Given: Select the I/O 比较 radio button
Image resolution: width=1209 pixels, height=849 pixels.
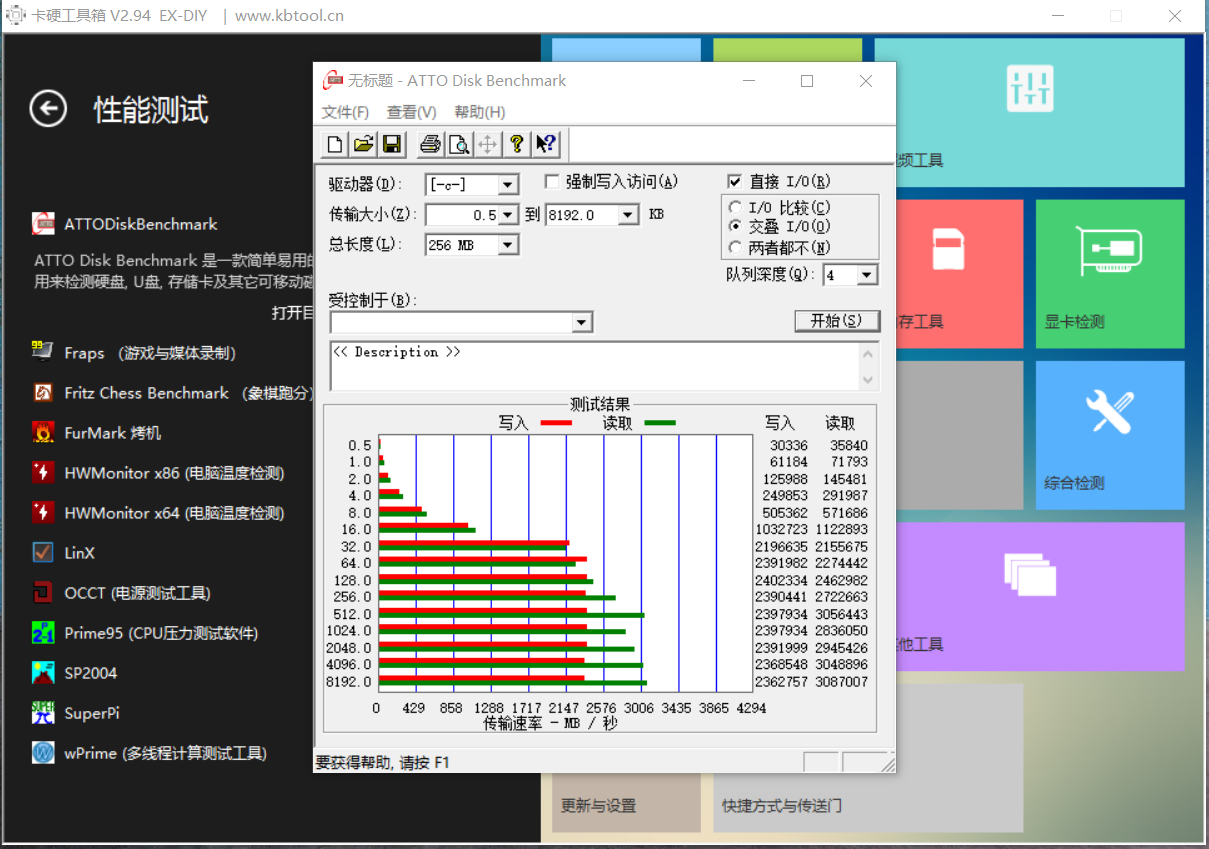Looking at the screenshot, I should (736, 207).
